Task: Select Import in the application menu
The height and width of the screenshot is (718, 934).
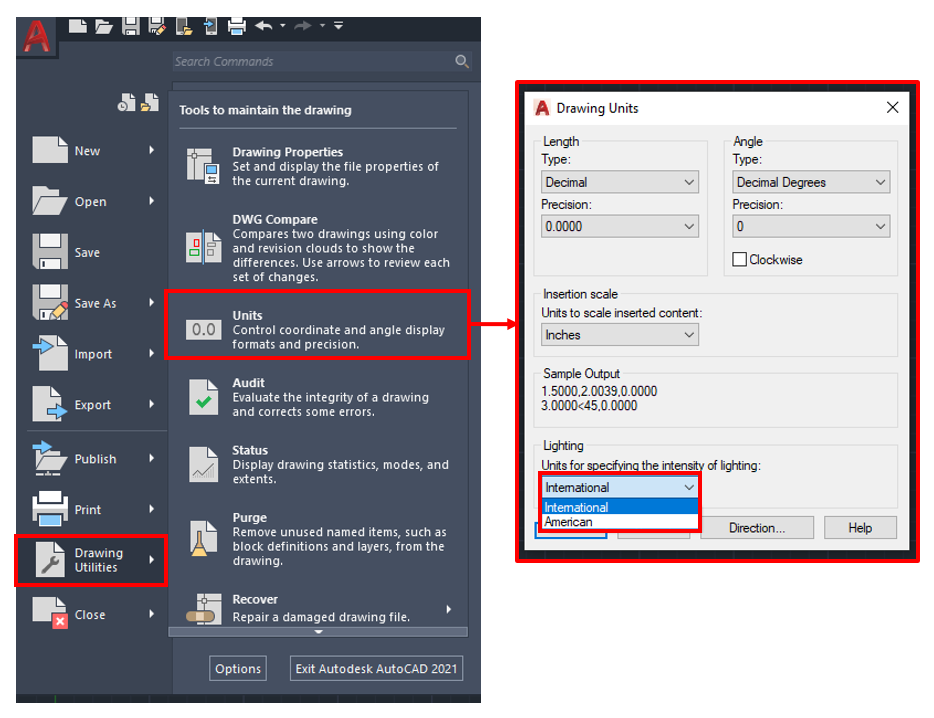Action: coord(94,353)
